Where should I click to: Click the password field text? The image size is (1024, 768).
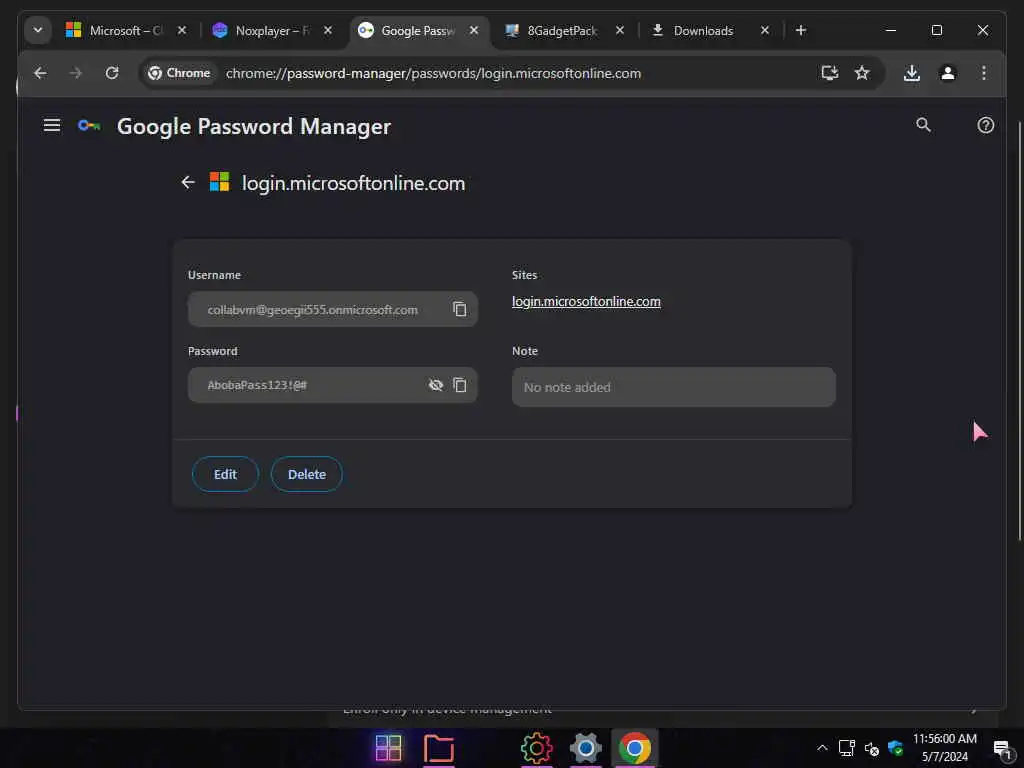point(257,385)
